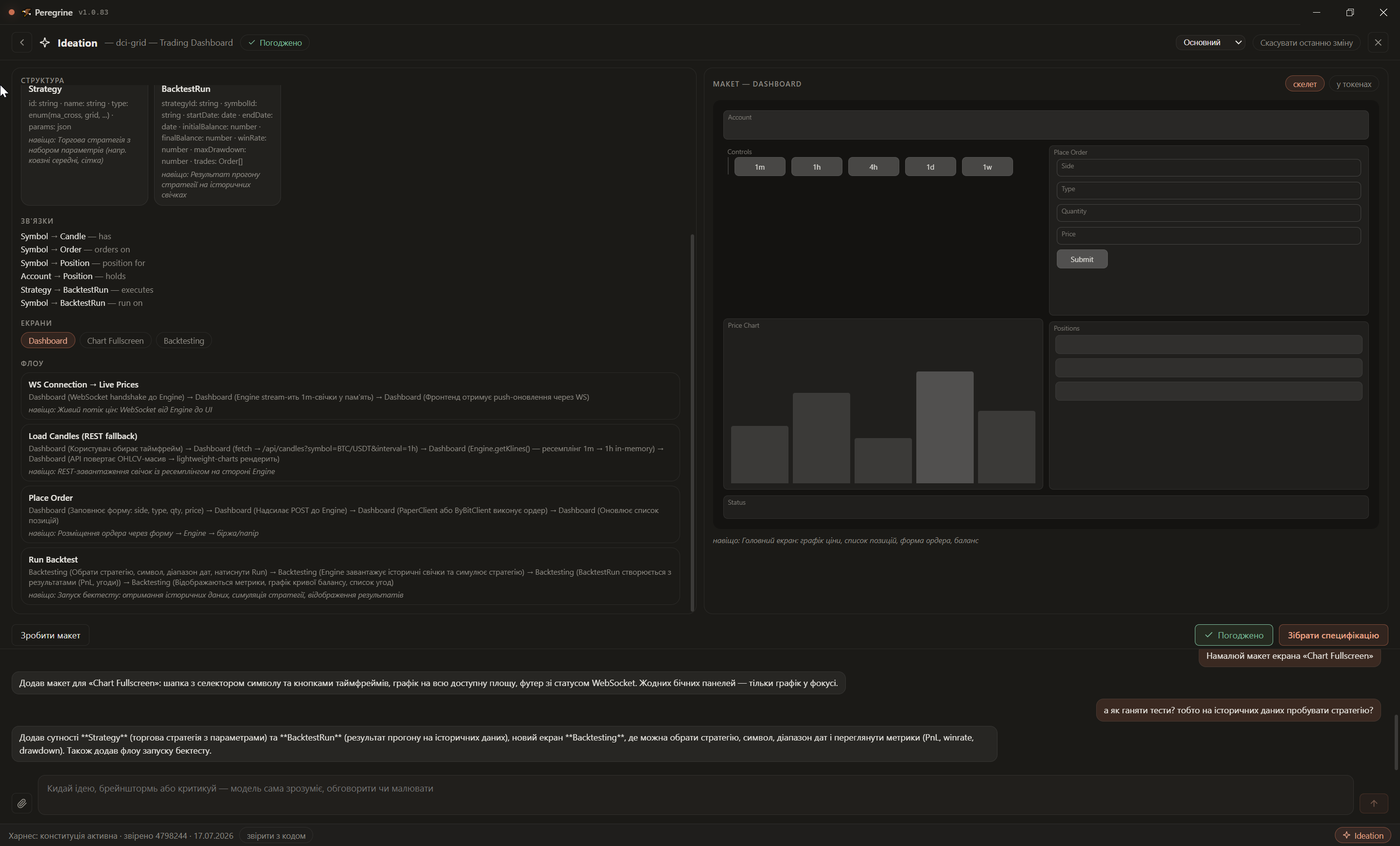Click the Submit order button
The height and width of the screenshot is (846, 1400).
click(1082, 260)
